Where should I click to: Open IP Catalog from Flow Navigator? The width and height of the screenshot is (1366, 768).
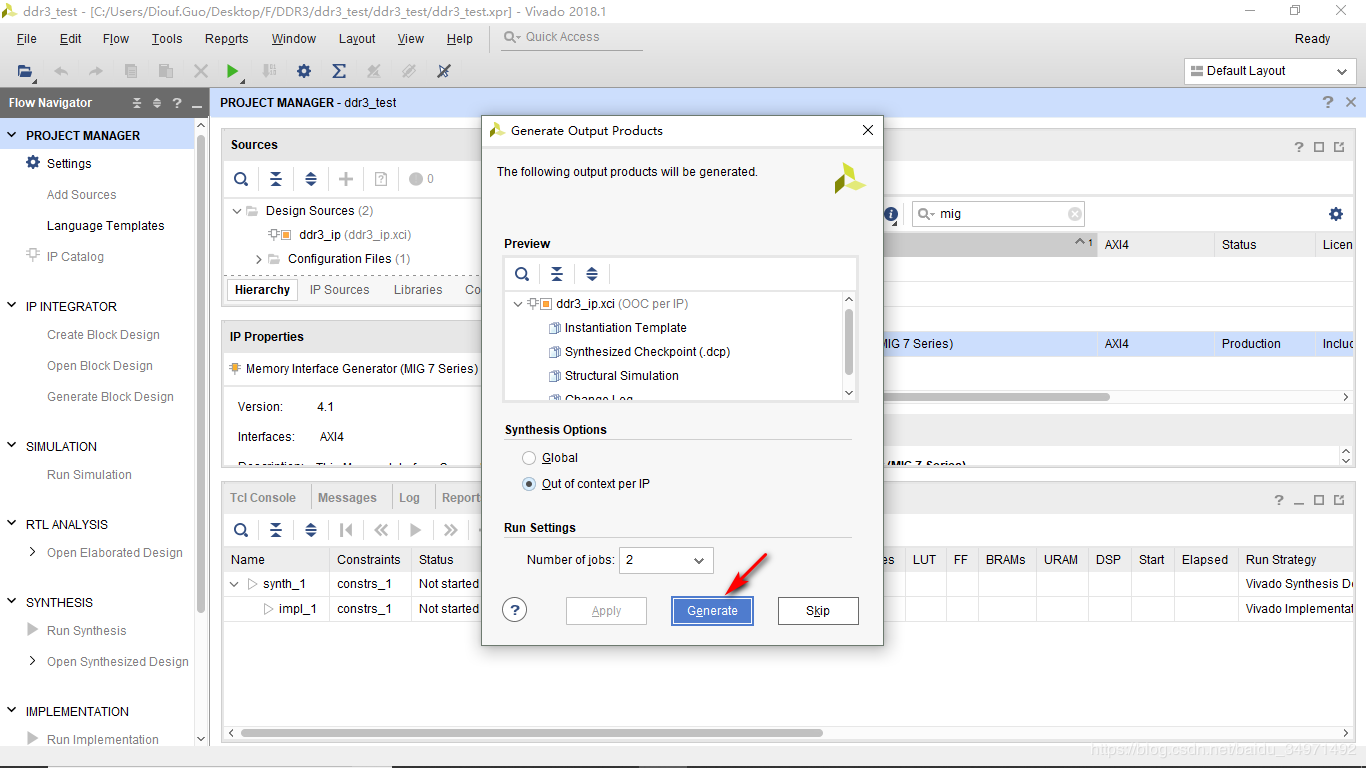click(75, 257)
